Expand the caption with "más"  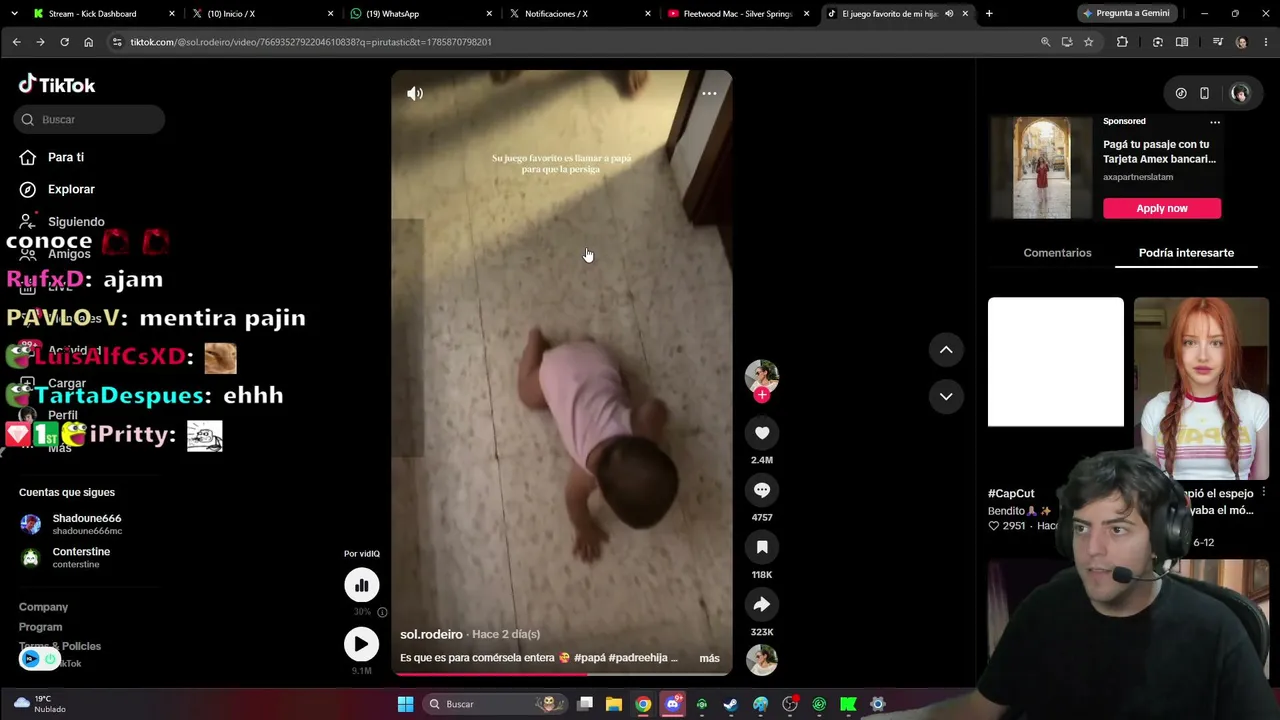(709, 658)
